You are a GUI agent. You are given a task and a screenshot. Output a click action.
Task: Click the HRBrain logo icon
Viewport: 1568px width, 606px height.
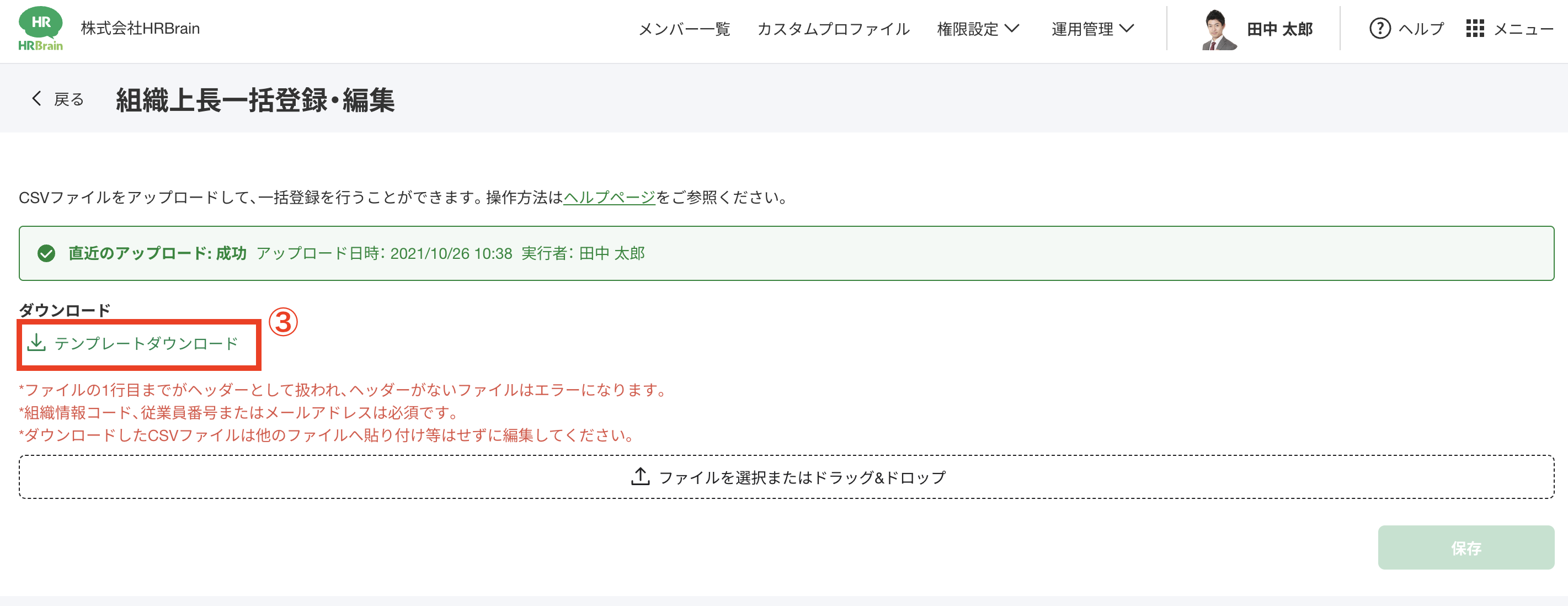40,28
